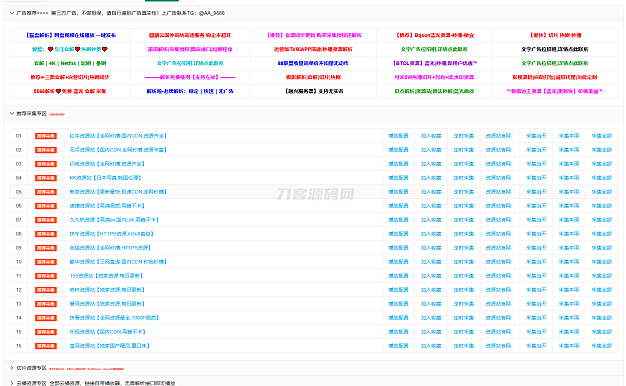Expand the 云播资源专区 section
The width and height of the screenshot is (626, 386).
coord(12,383)
